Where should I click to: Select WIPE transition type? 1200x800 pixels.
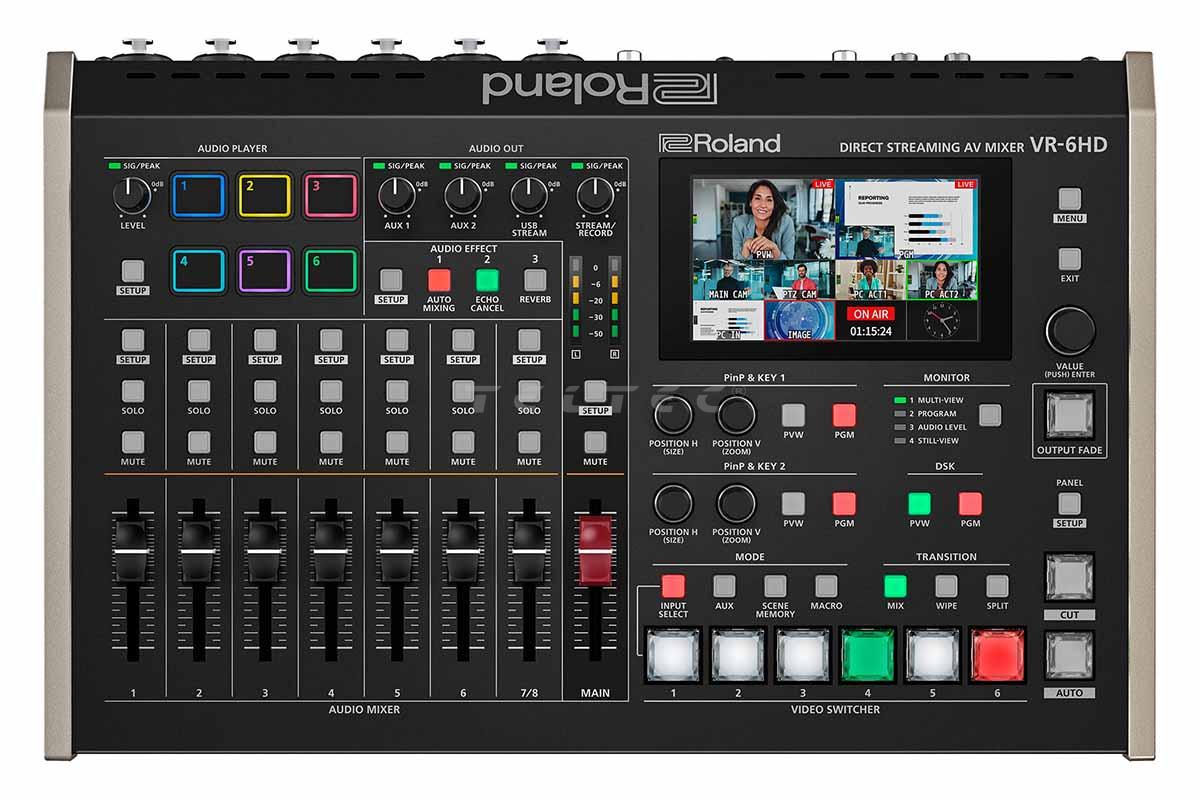click(946, 586)
